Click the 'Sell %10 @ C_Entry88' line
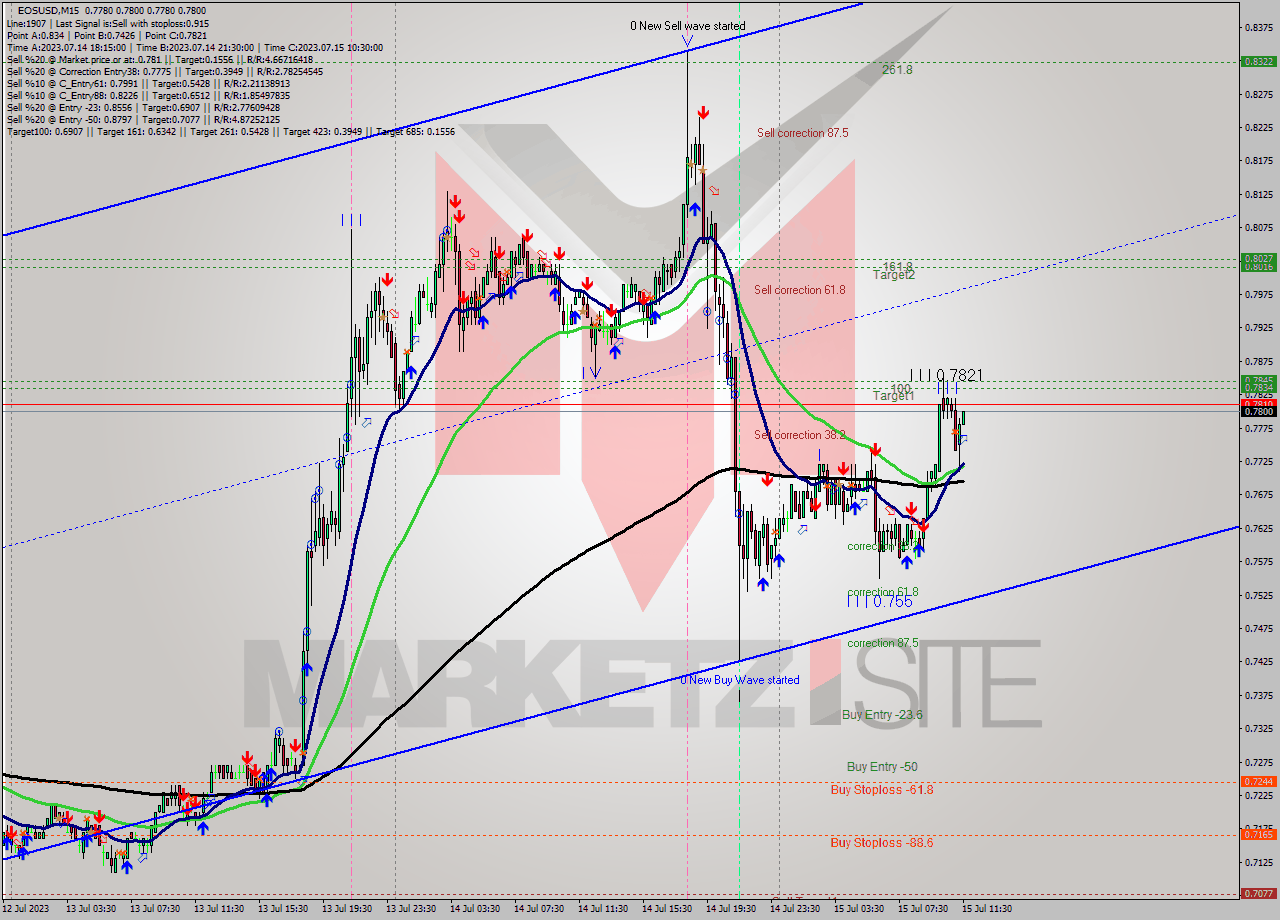This screenshot has width=1280, height=920. pyautogui.click(x=150, y=96)
